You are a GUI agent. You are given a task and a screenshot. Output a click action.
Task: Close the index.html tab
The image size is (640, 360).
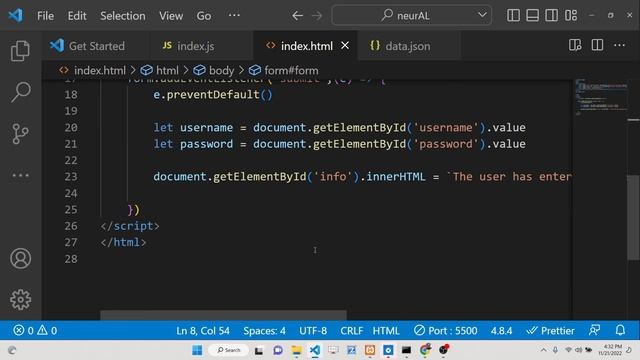click(345, 46)
